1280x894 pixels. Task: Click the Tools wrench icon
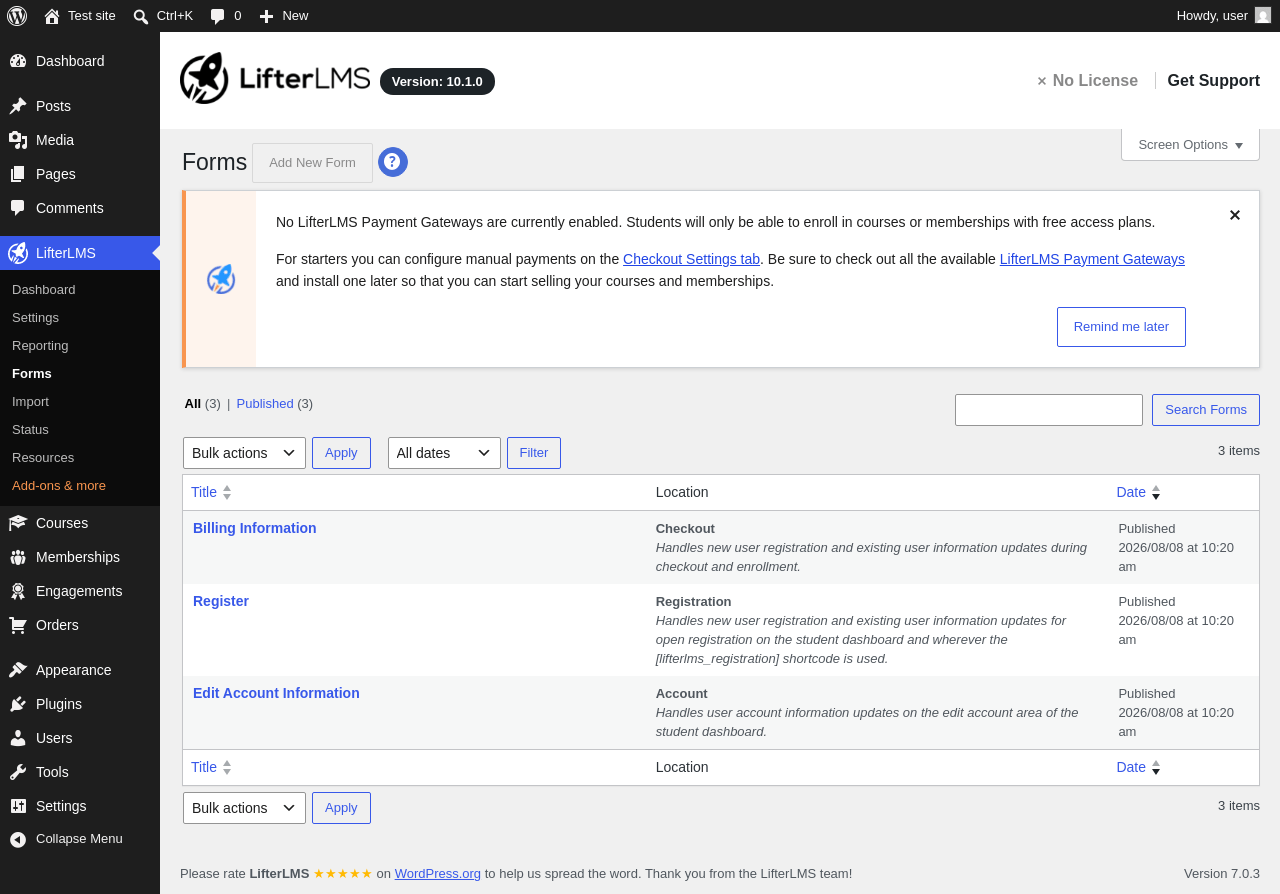click(18, 772)
